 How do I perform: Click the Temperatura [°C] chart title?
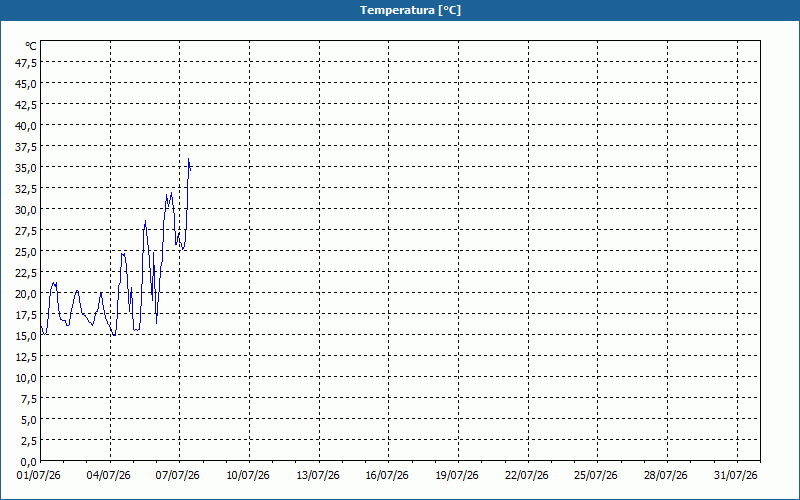click(410, 10)
